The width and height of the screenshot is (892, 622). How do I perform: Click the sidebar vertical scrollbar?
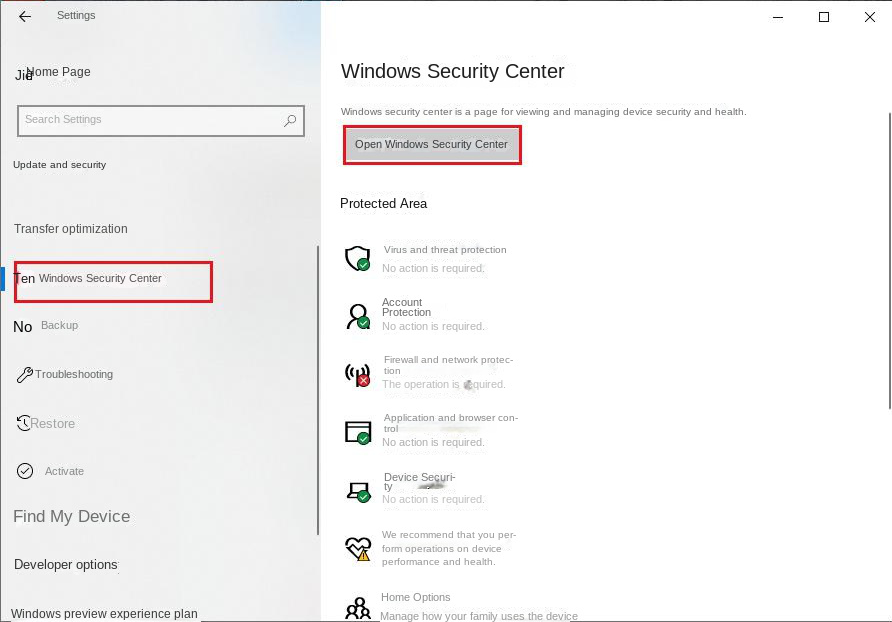(318, 390)
